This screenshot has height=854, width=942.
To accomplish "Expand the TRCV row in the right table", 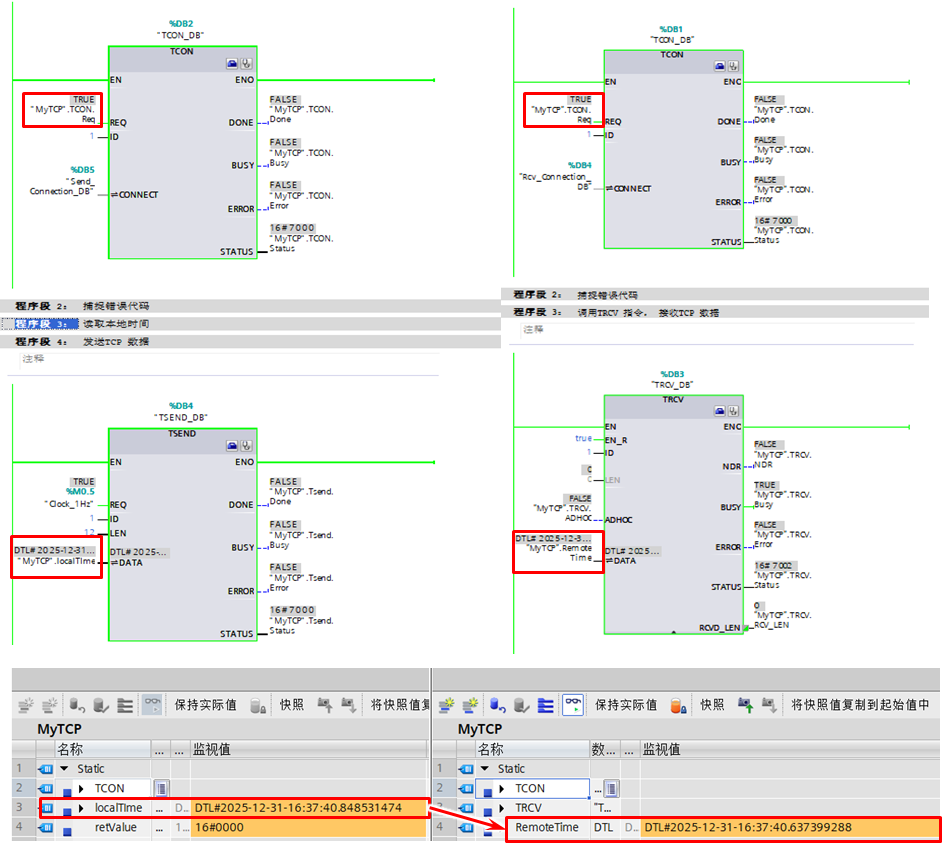I will [x=502, y=808].
